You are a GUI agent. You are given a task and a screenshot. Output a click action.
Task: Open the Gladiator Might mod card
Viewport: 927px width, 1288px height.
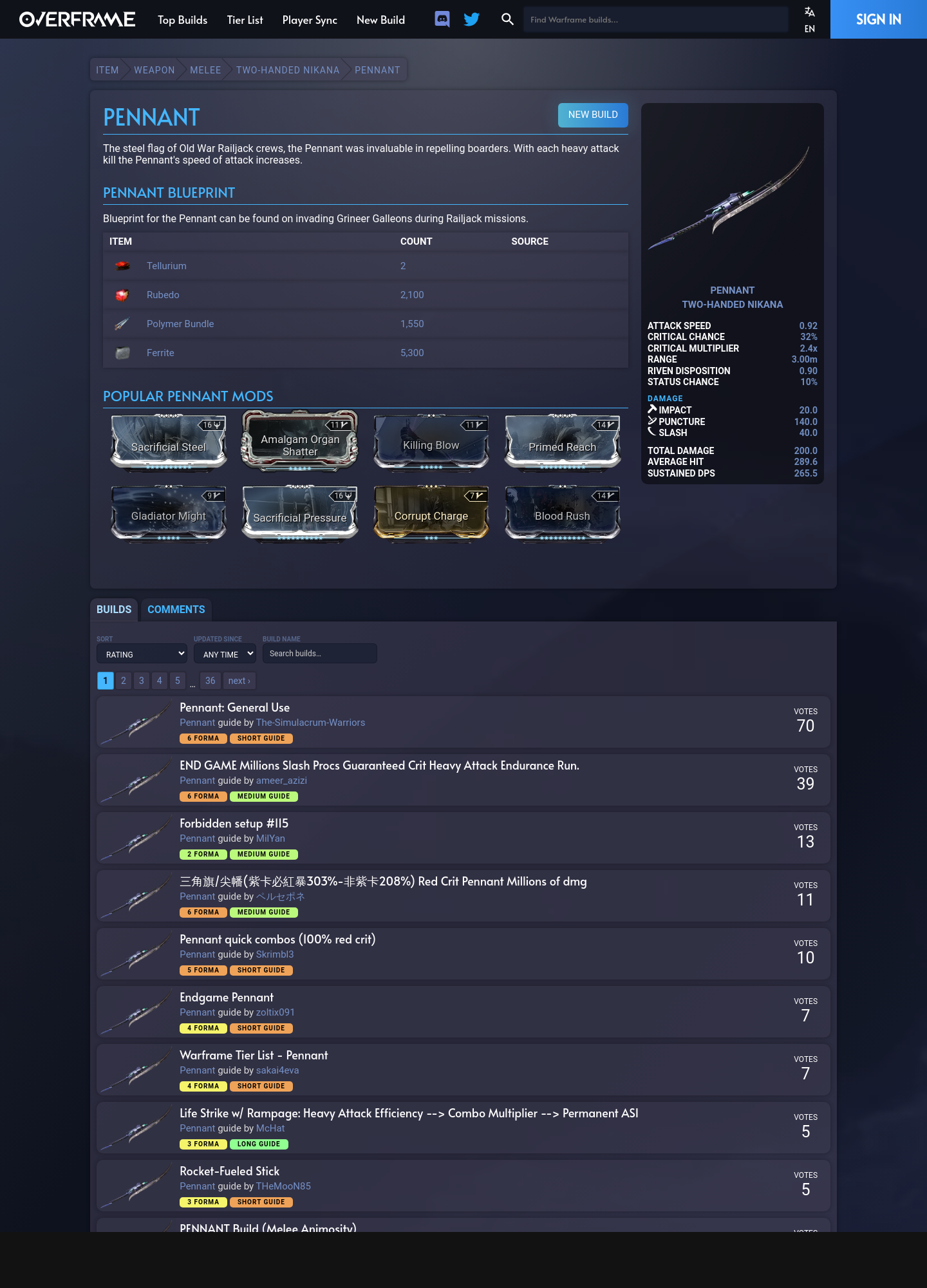coord(169,513)
